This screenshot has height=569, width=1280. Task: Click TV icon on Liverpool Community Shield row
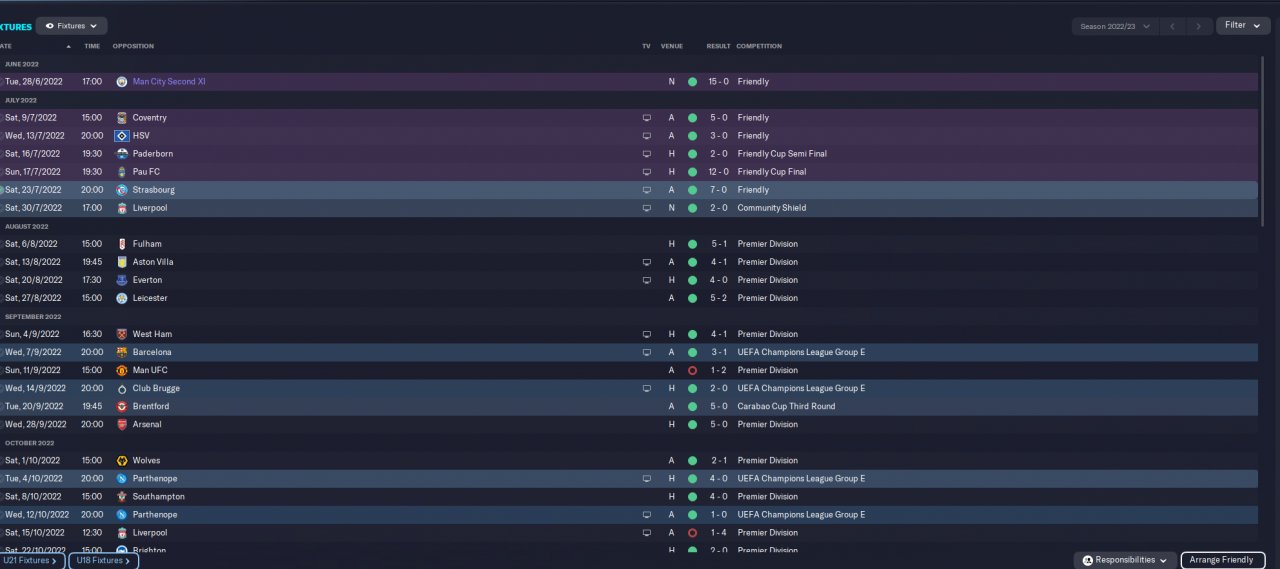pos(646,208)
